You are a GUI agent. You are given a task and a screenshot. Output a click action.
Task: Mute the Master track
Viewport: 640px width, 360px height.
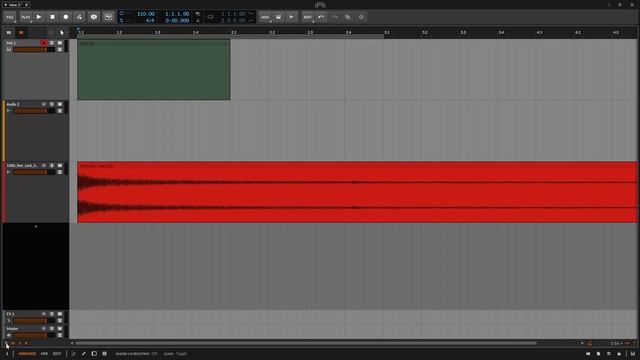(60, 329)
